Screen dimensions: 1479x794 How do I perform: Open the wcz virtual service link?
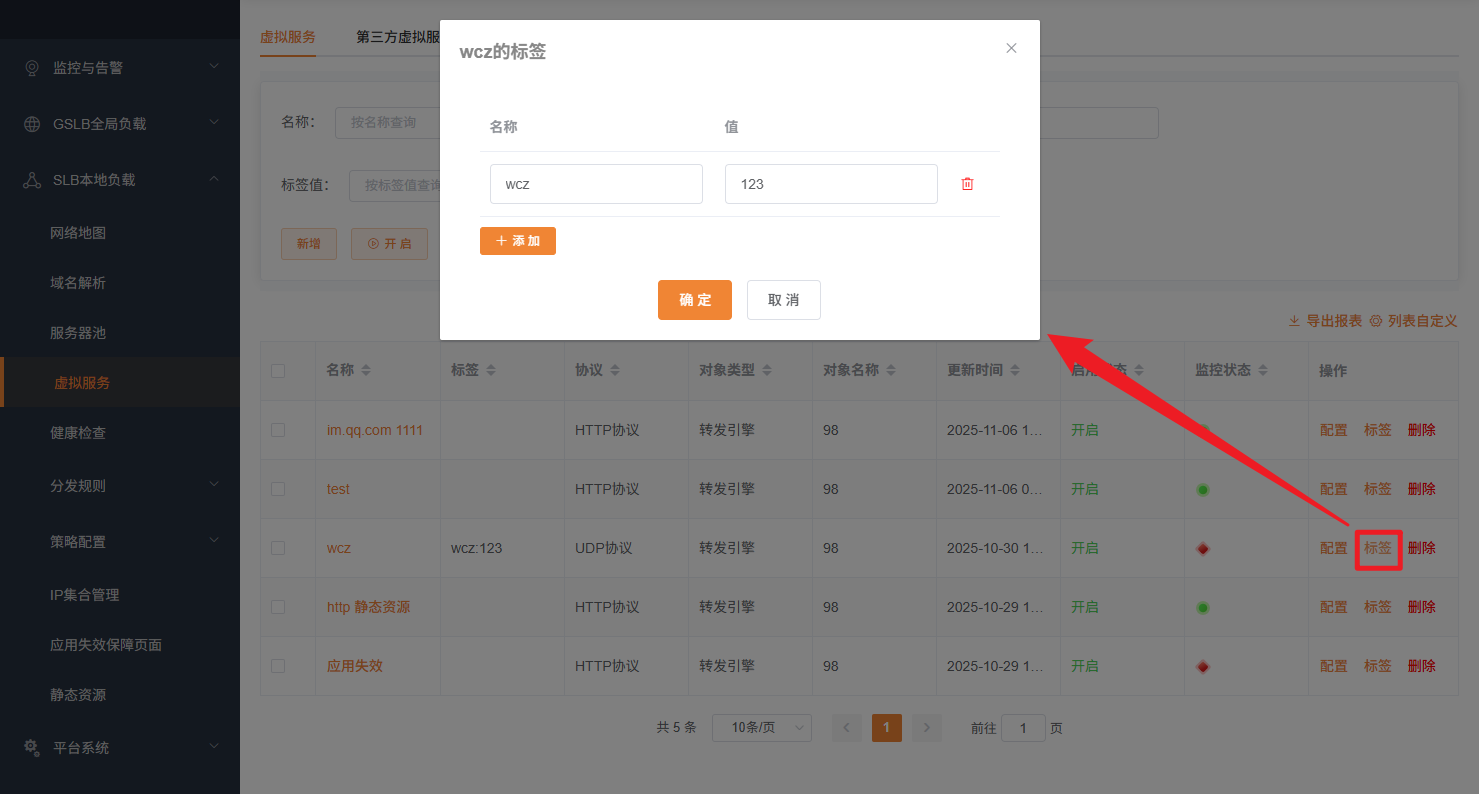(338, 548)
